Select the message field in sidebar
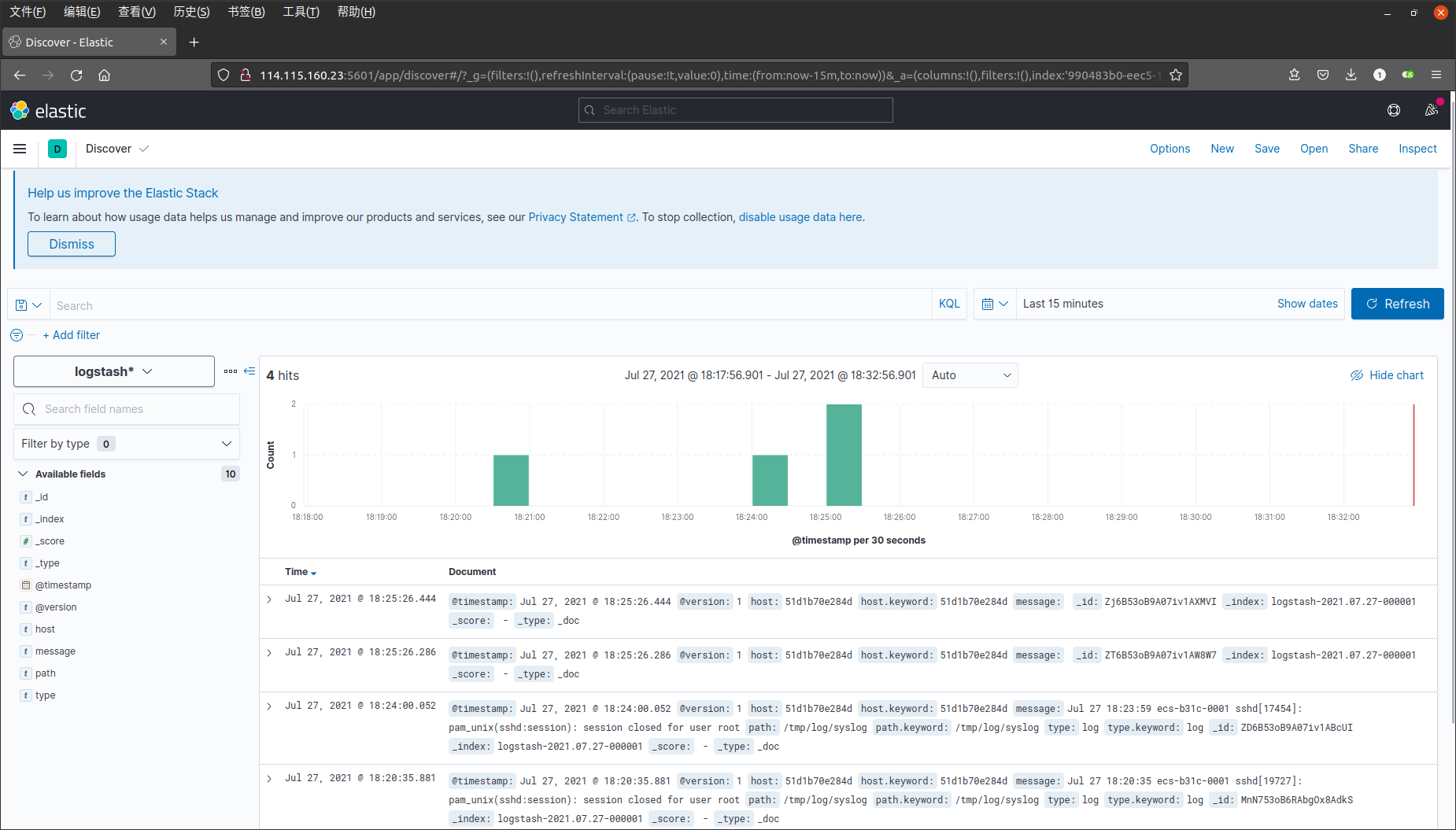This screenshot has height=830, width=1456. pyautogui.click(x=55, y=651)
